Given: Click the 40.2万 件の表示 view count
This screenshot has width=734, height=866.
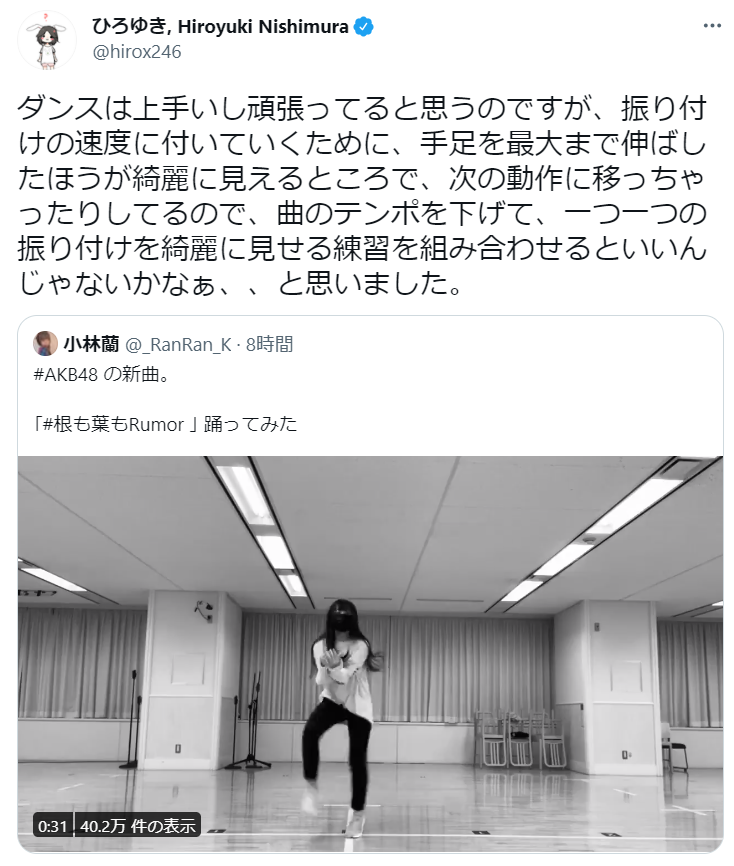Looking at the screenshot, I should click(x=138, y=826).
